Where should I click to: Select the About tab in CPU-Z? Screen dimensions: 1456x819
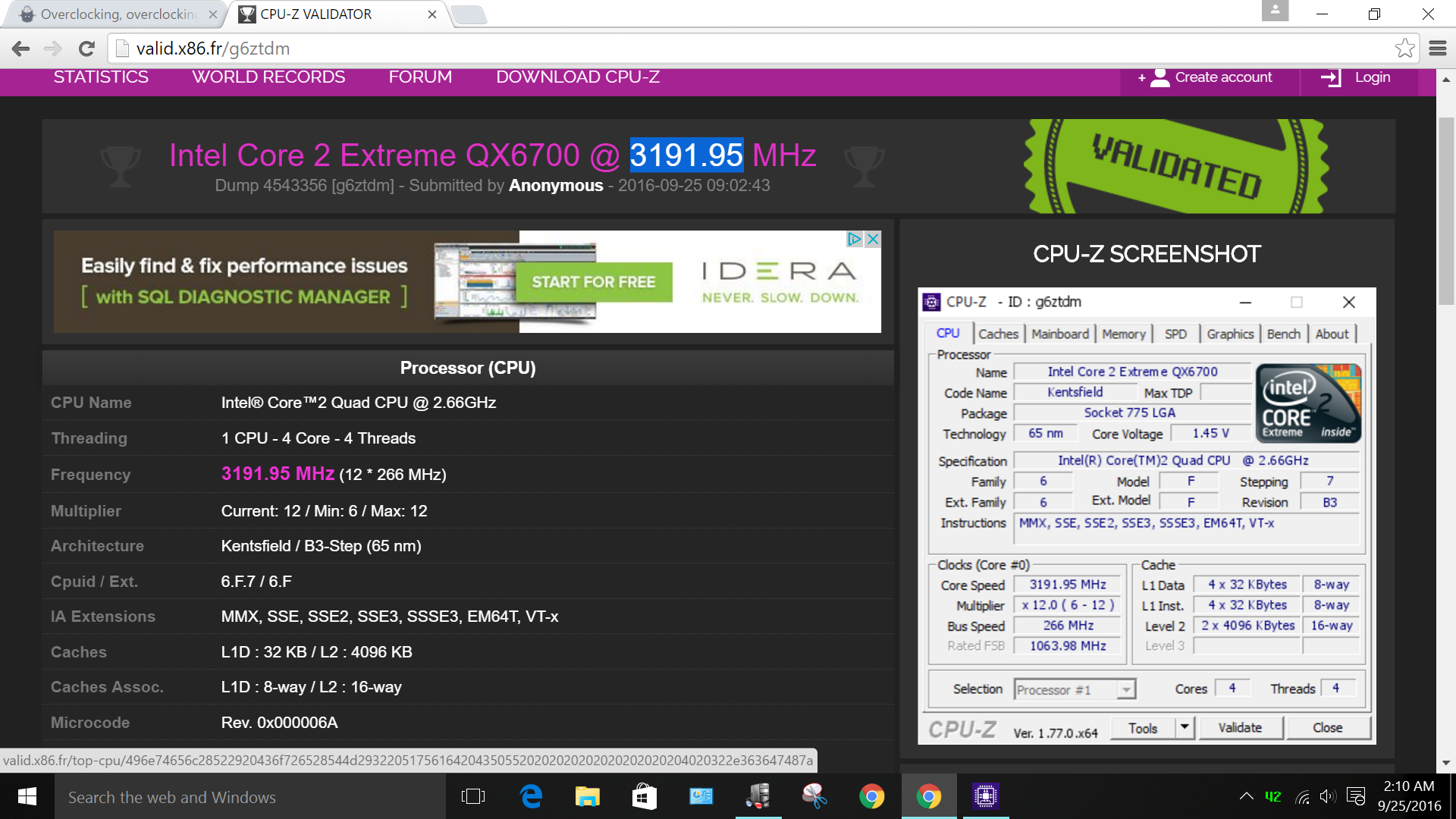(x=1332, y=334)
